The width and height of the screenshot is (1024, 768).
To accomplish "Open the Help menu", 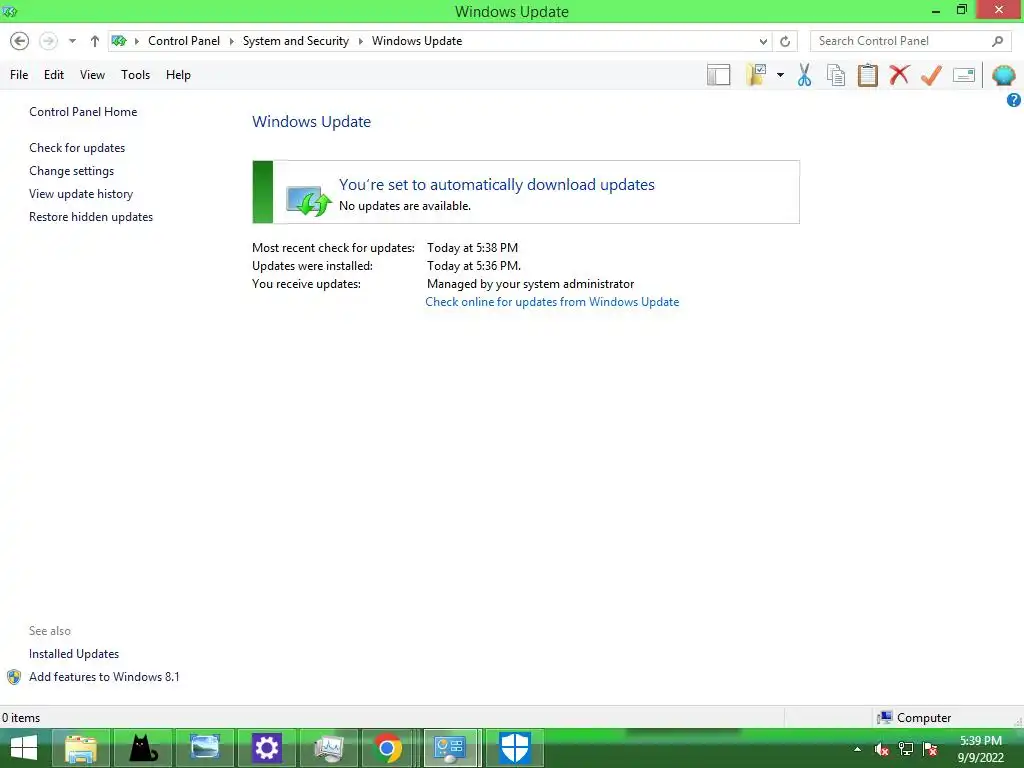I will tap(178, 74).
